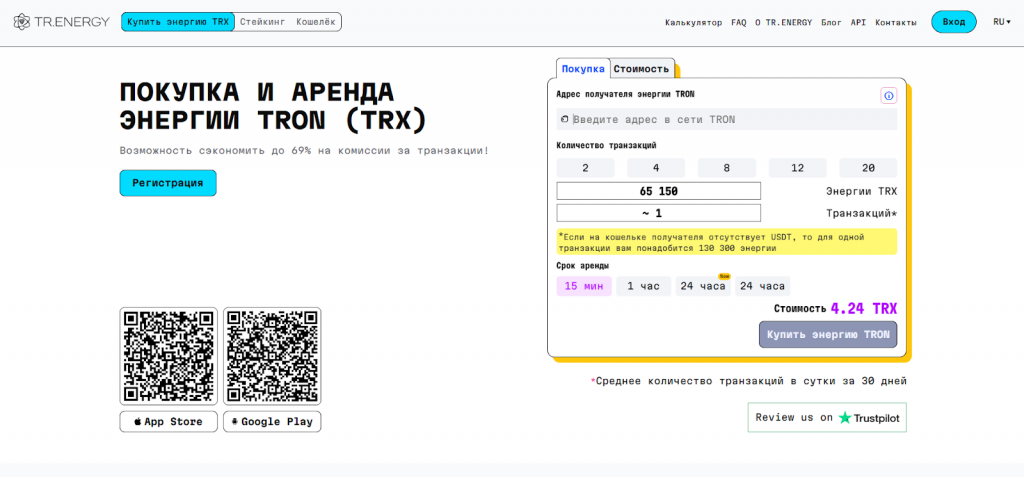This screenshot has height=477, width=1024.
Task: Open the Google Play download button
Action: pyautogui.click(x=272, y=421)
